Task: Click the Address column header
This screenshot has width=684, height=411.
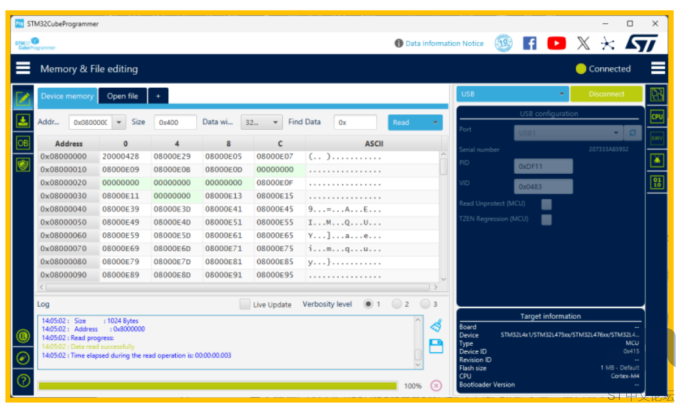Action: tap(69, 144)
